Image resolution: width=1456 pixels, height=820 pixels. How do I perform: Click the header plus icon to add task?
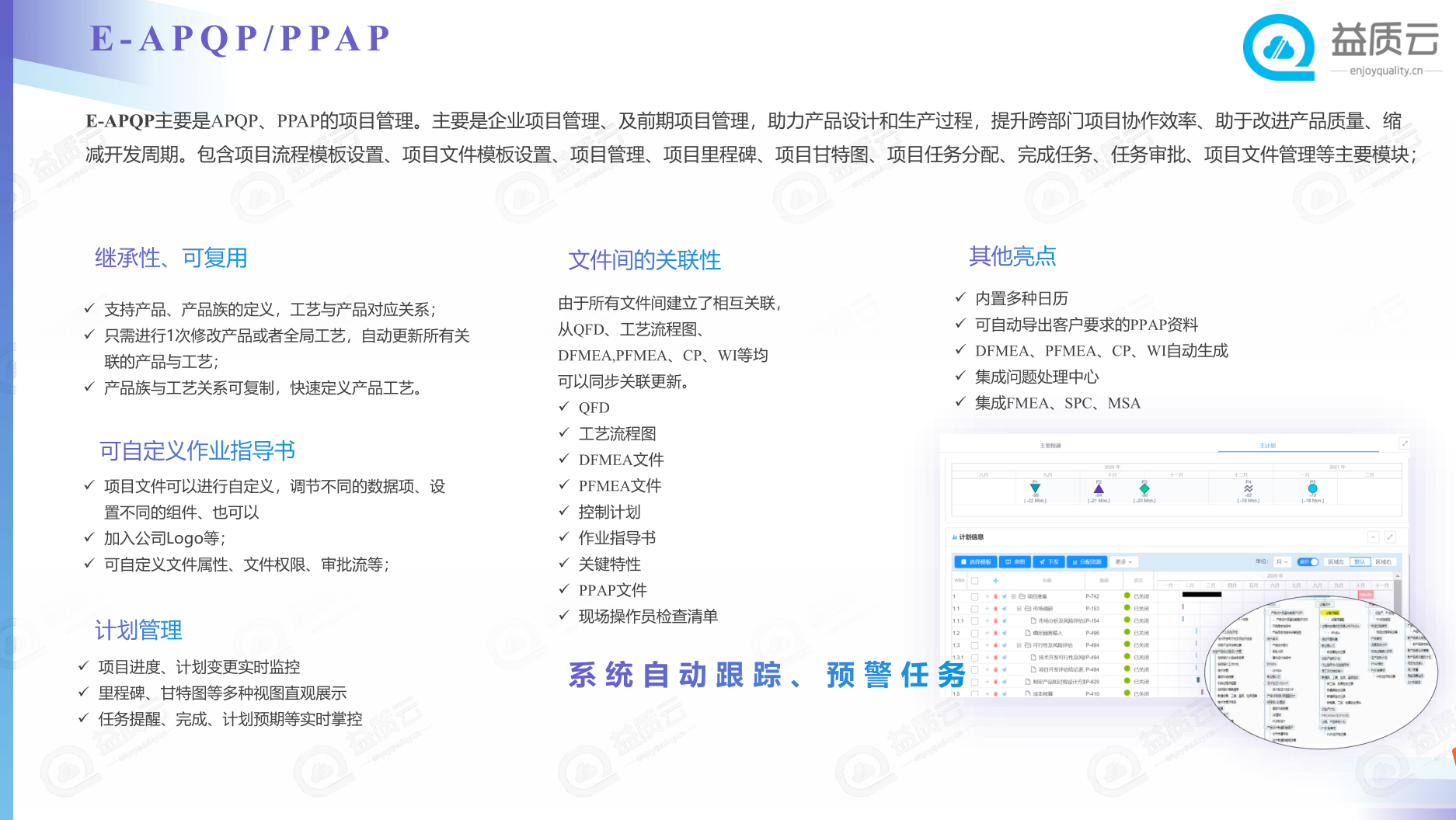995,580
